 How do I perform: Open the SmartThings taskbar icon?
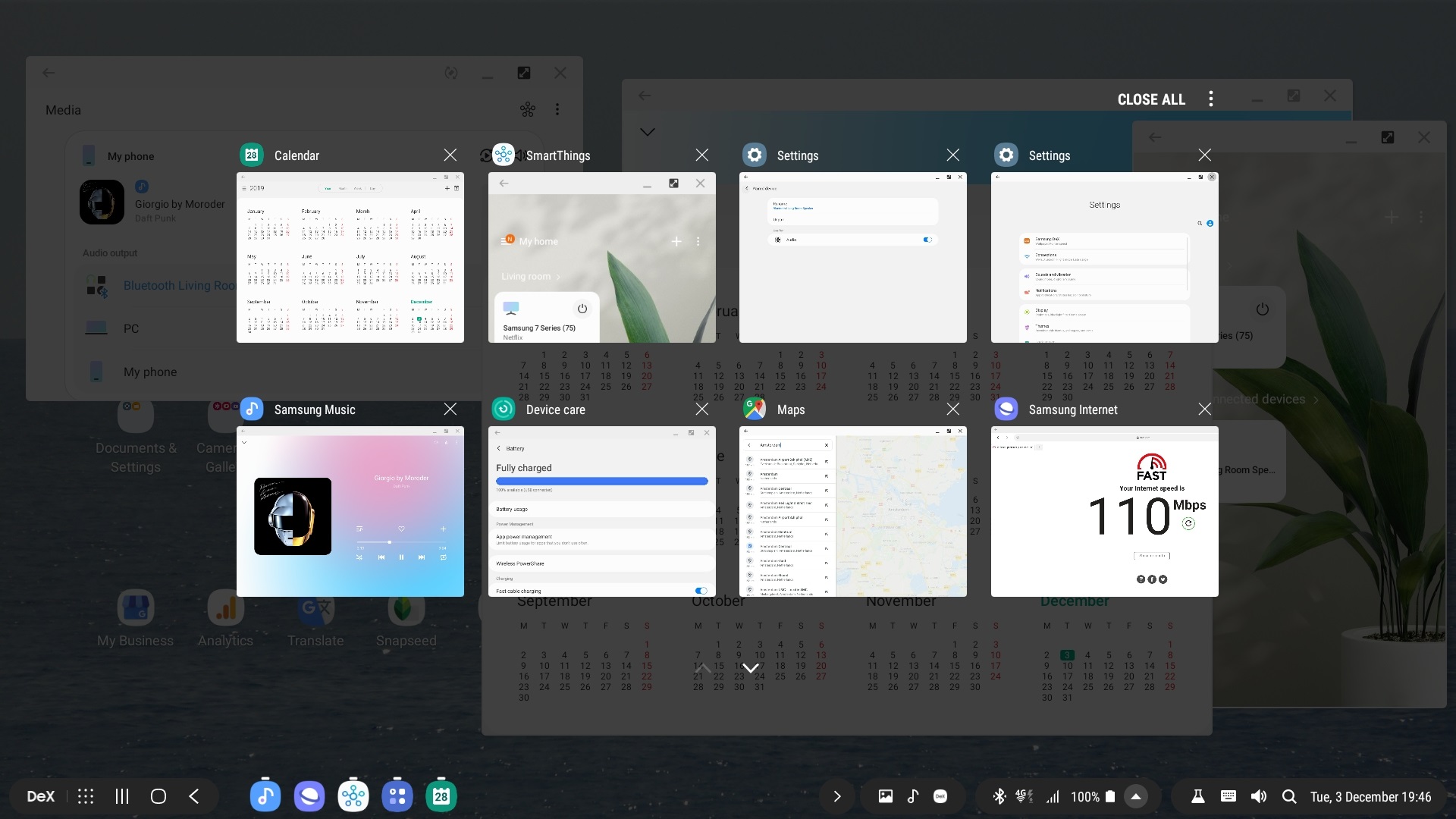pyautogui.click(x=353, y=796)
